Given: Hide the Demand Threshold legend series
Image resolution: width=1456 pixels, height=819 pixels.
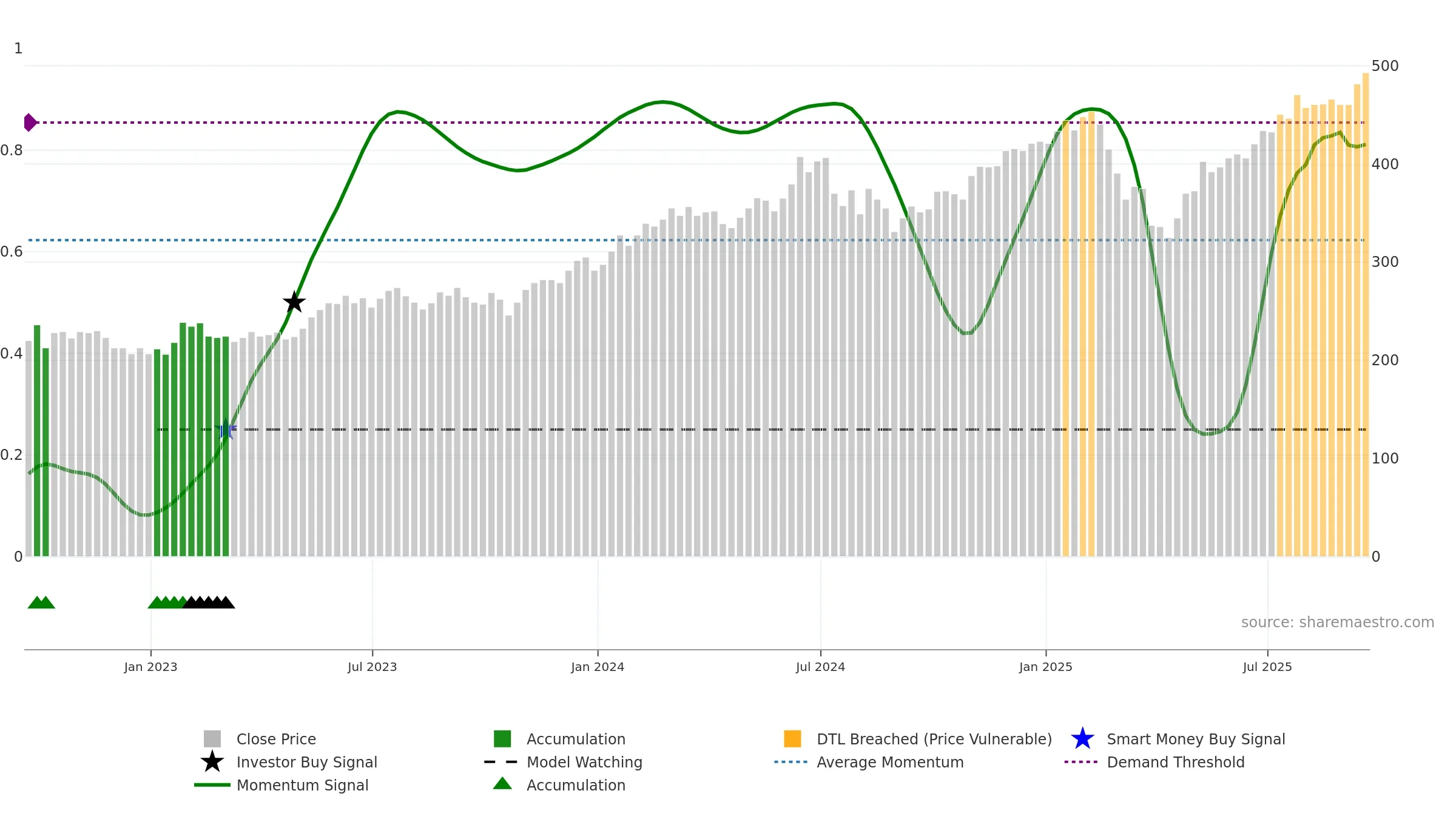Looking at the screenshot, I should [1175, 762].
